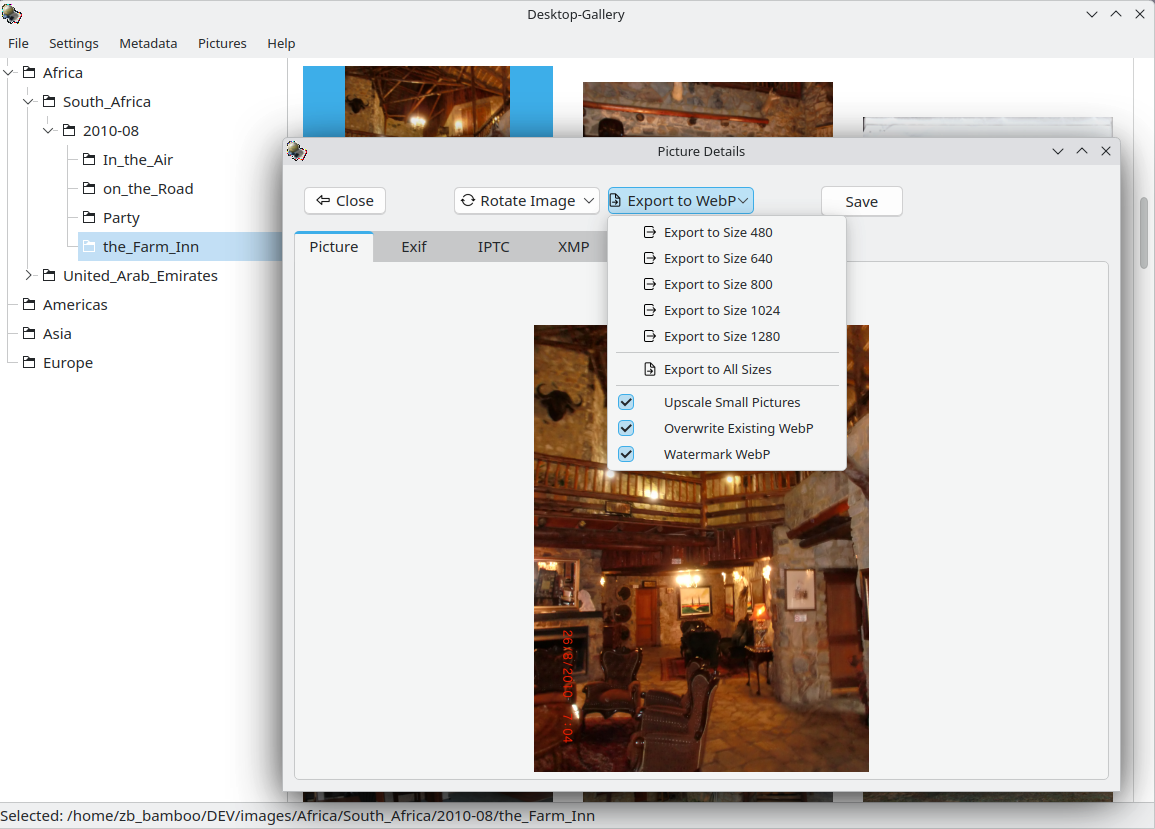Collapse the 2010-08 tree node
Viewport: 1155px width, 829px height.
[x=49, y=131]
